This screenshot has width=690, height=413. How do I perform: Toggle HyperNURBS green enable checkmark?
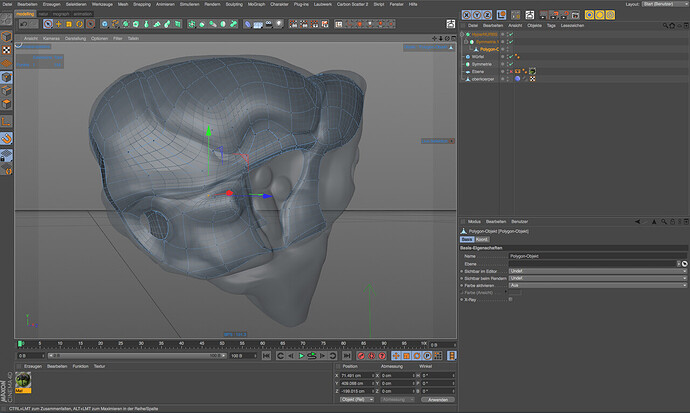(511, 34)
